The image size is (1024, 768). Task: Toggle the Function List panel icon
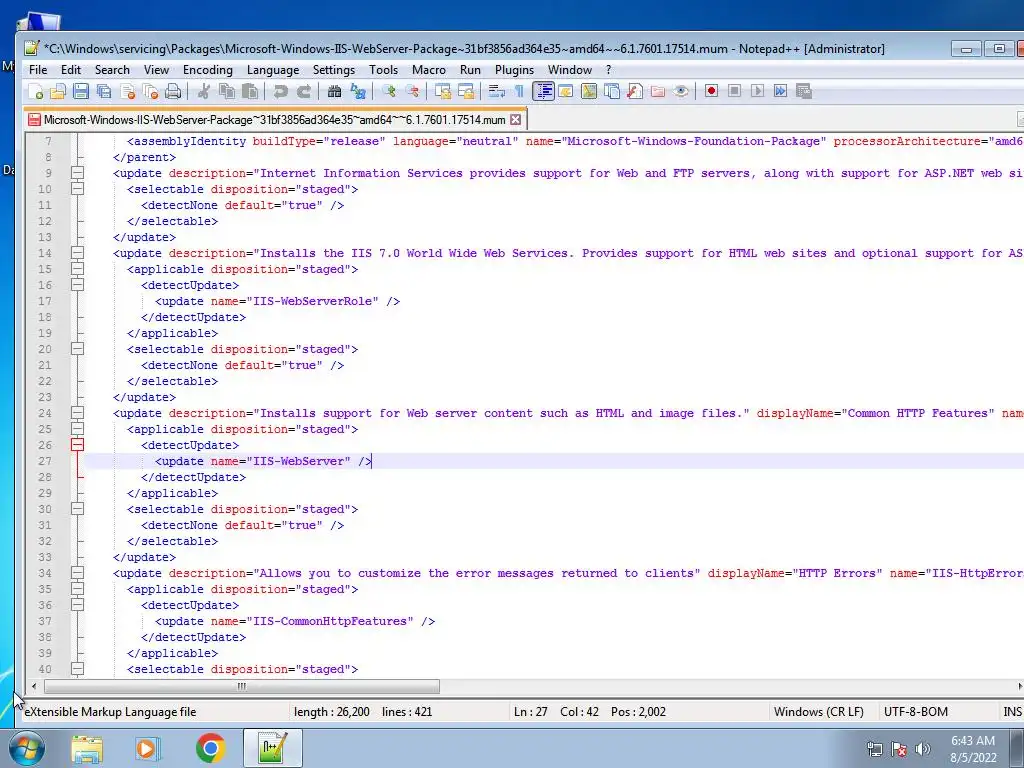tap(635, 91)
